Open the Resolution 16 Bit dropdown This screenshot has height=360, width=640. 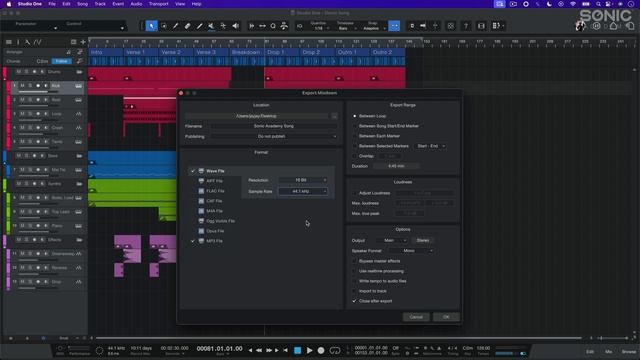pos(302,180)
